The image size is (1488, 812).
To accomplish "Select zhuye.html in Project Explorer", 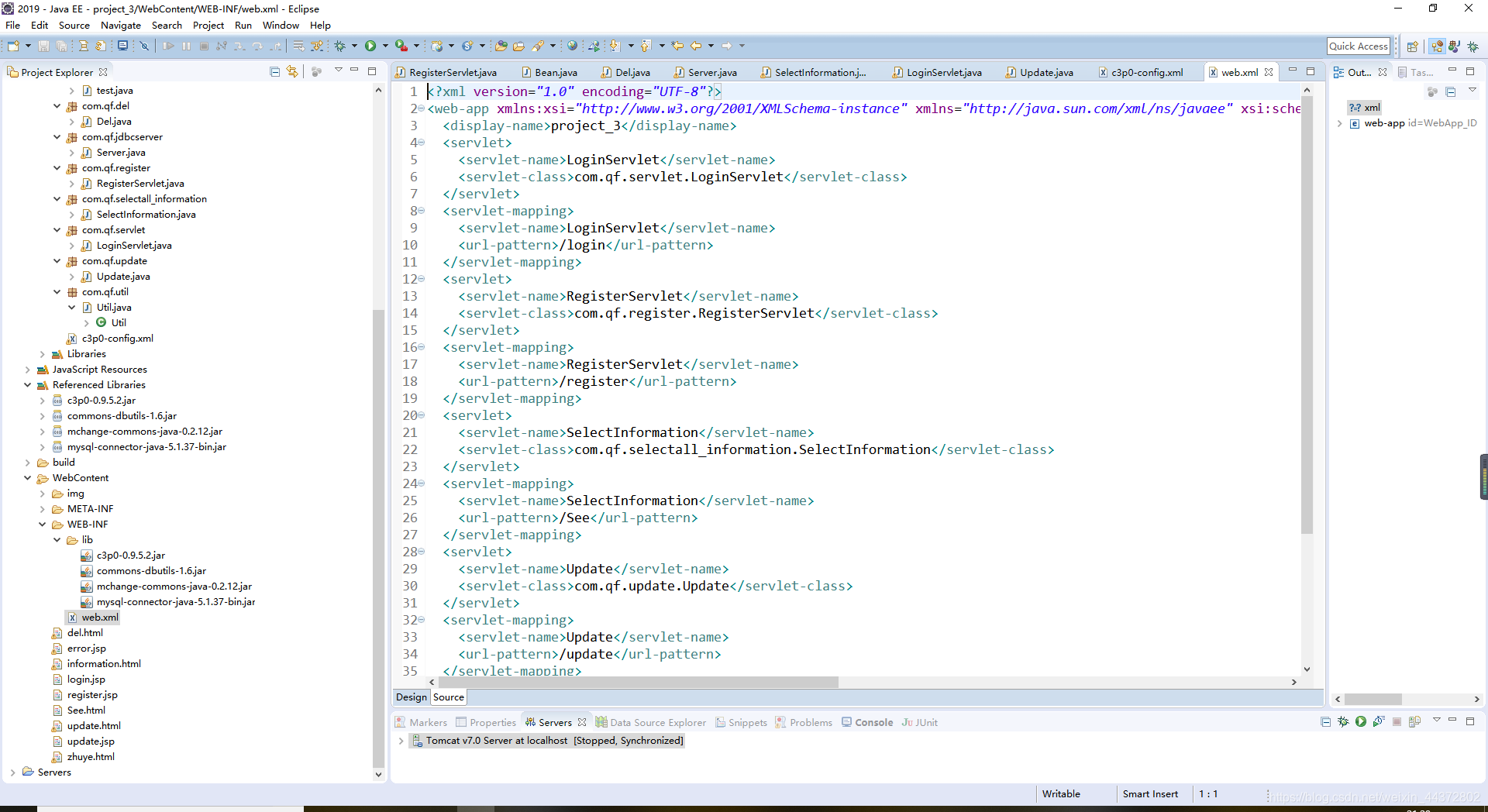I will [91, 757].
